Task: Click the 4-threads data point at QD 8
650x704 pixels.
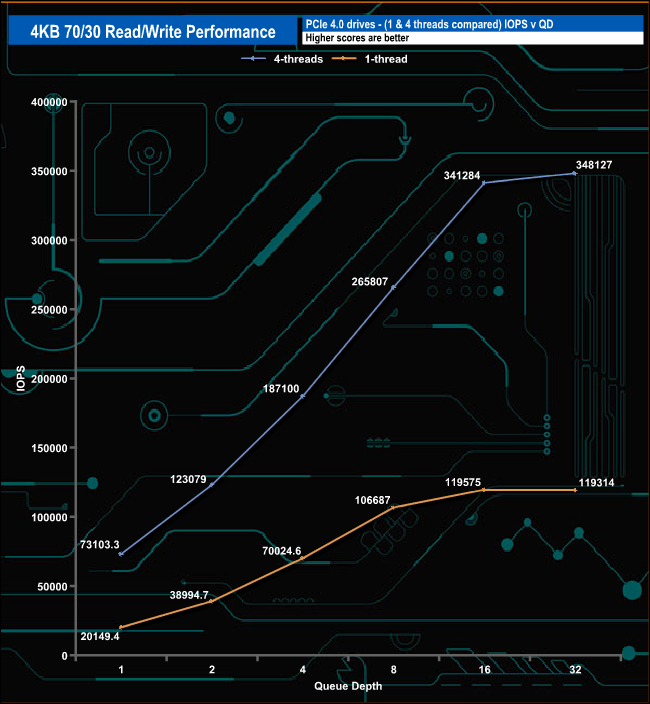Action: point(393,287)
